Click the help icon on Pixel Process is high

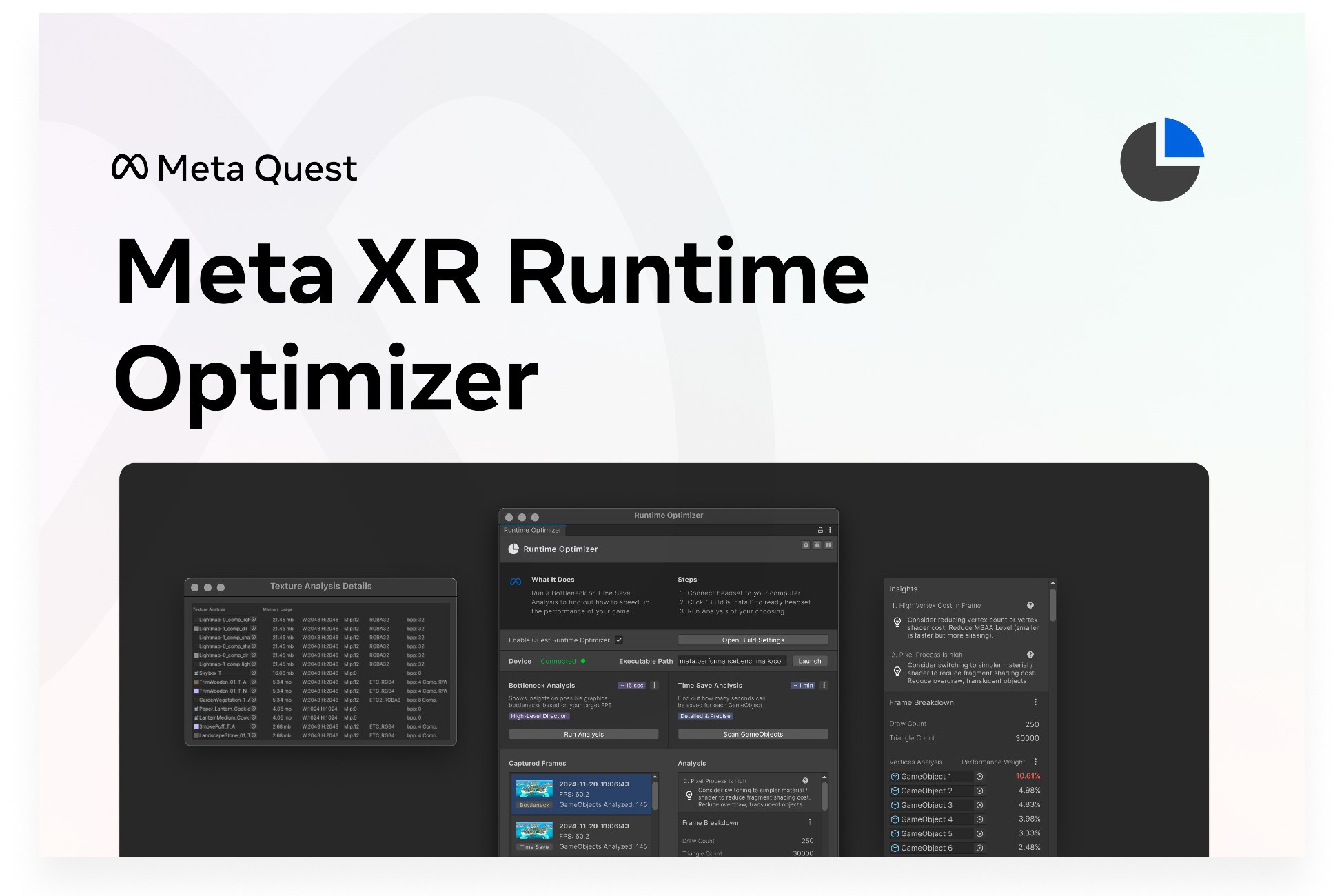pos(1030,655)
